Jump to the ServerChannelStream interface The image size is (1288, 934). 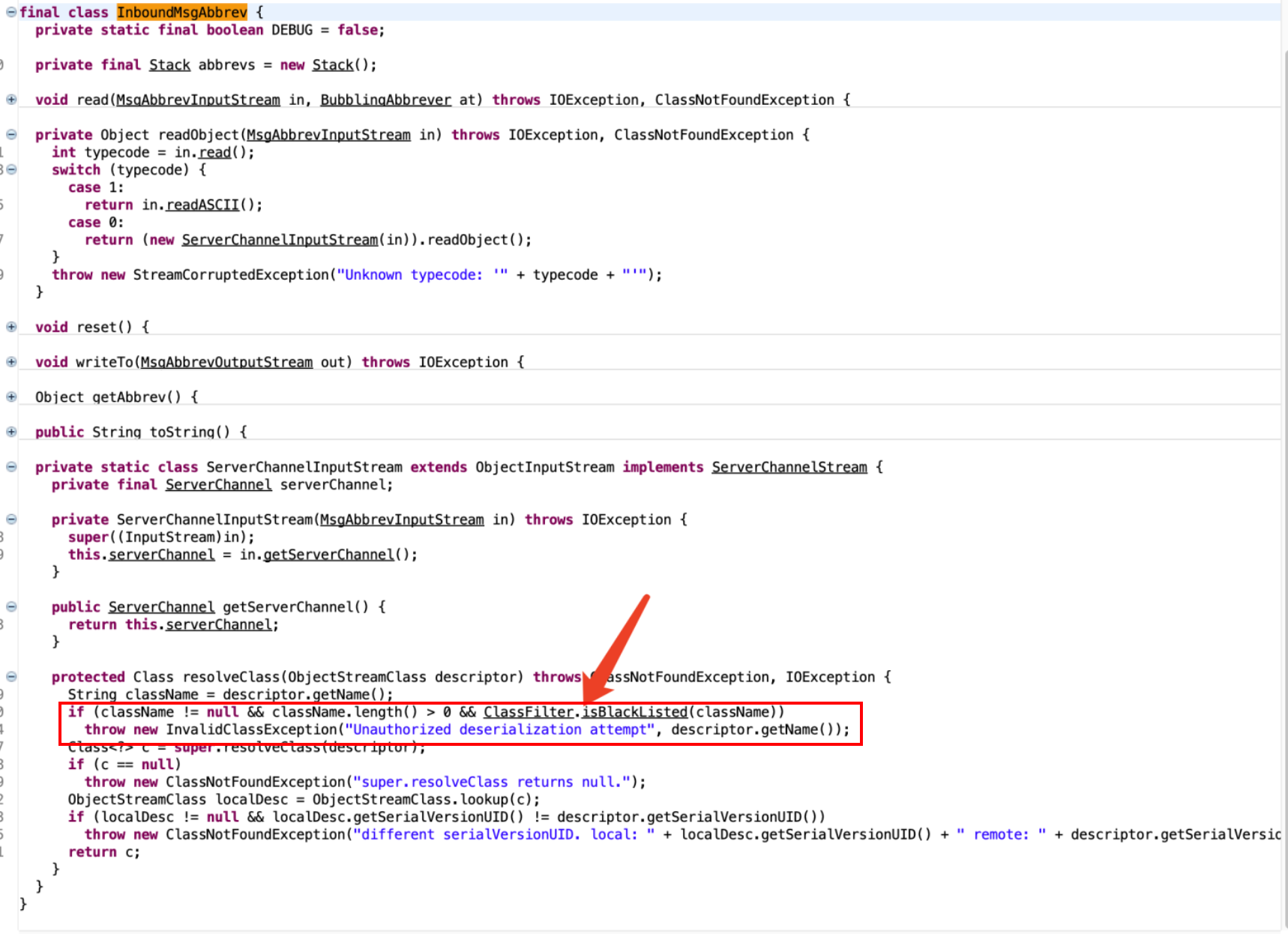[789, 467]
